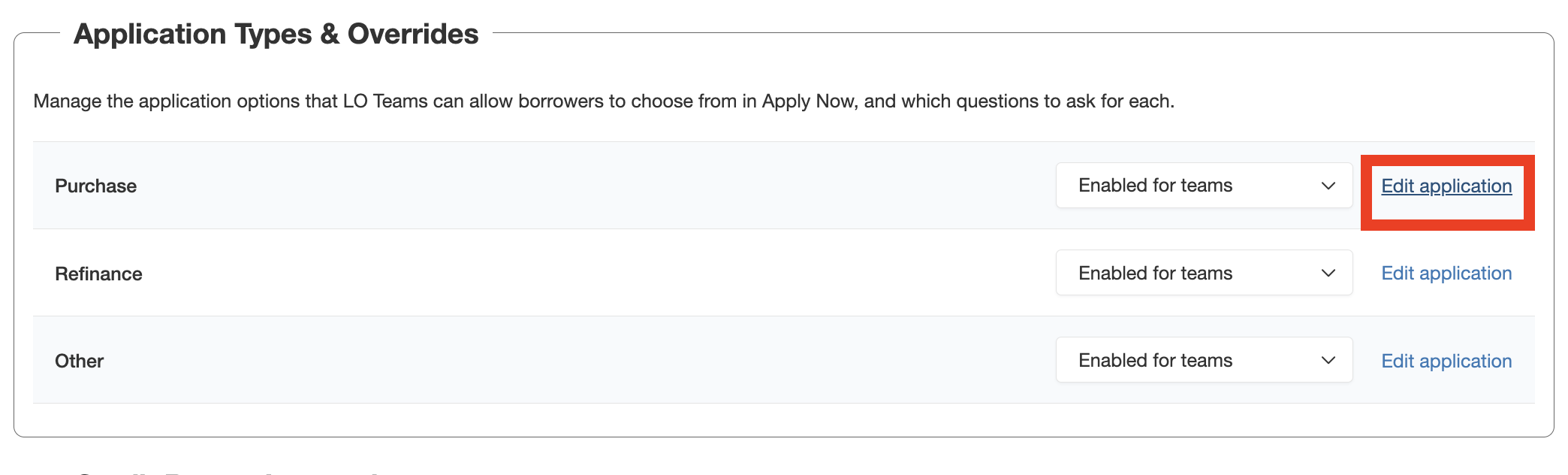Click the Other application type label

click(79, 361)
